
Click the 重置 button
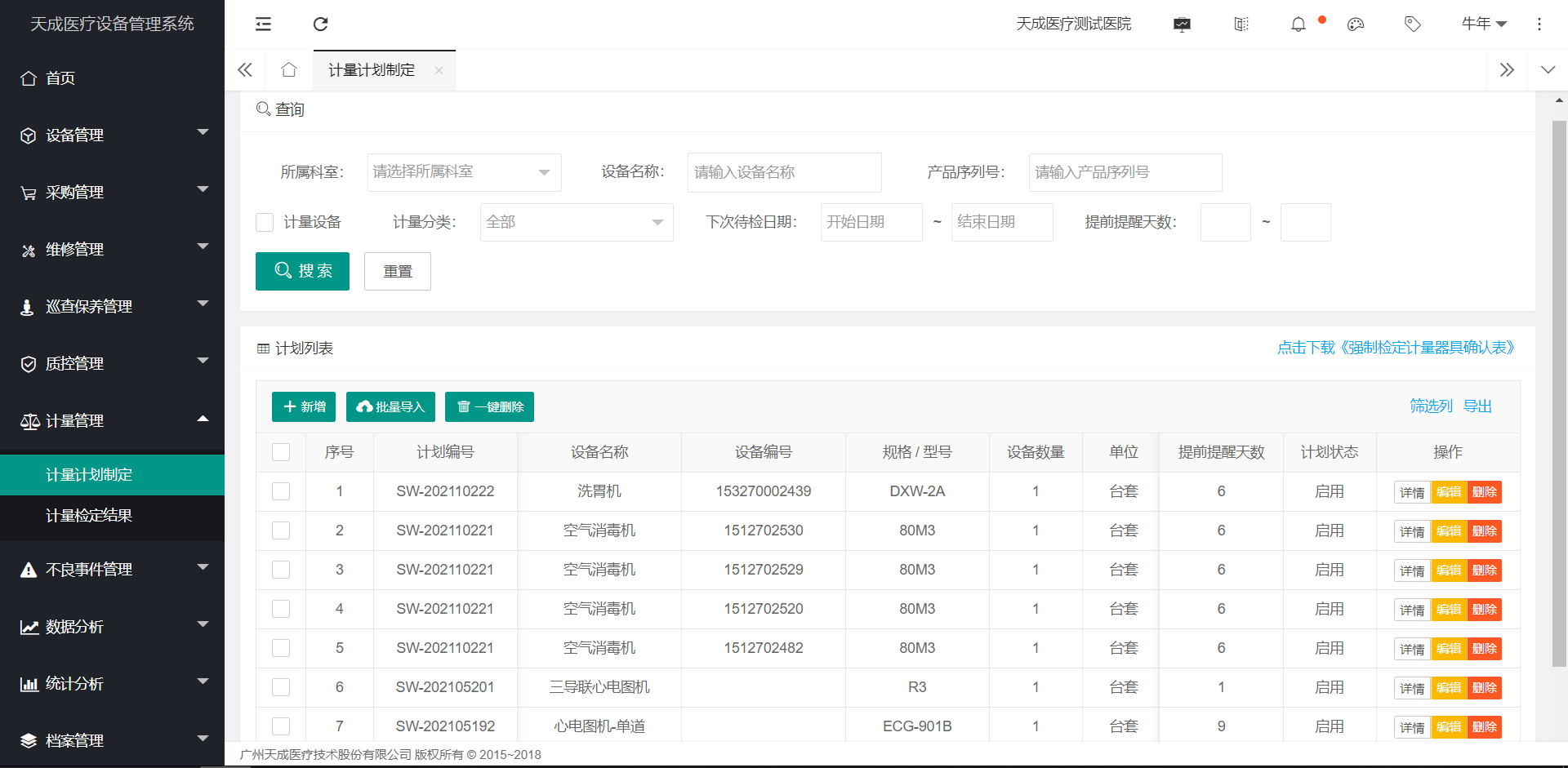click(398, 271)
